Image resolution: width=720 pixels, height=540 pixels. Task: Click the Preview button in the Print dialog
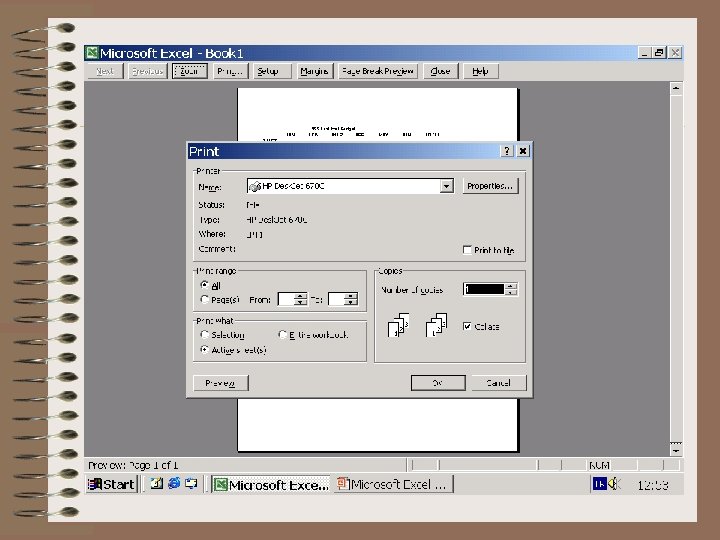click(x=221, y=383)
